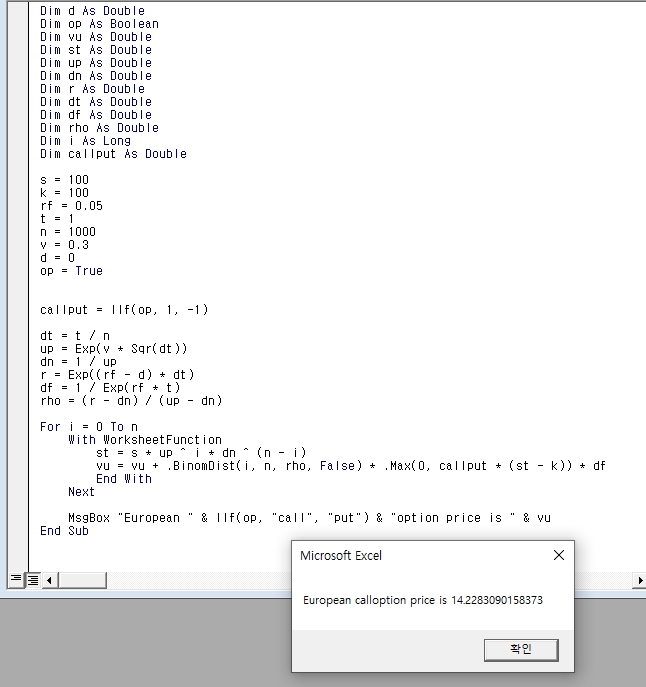The width and height of the screenshot is (646, 687).
Task: Click the Full Module View icon
Action: (31, 580)
